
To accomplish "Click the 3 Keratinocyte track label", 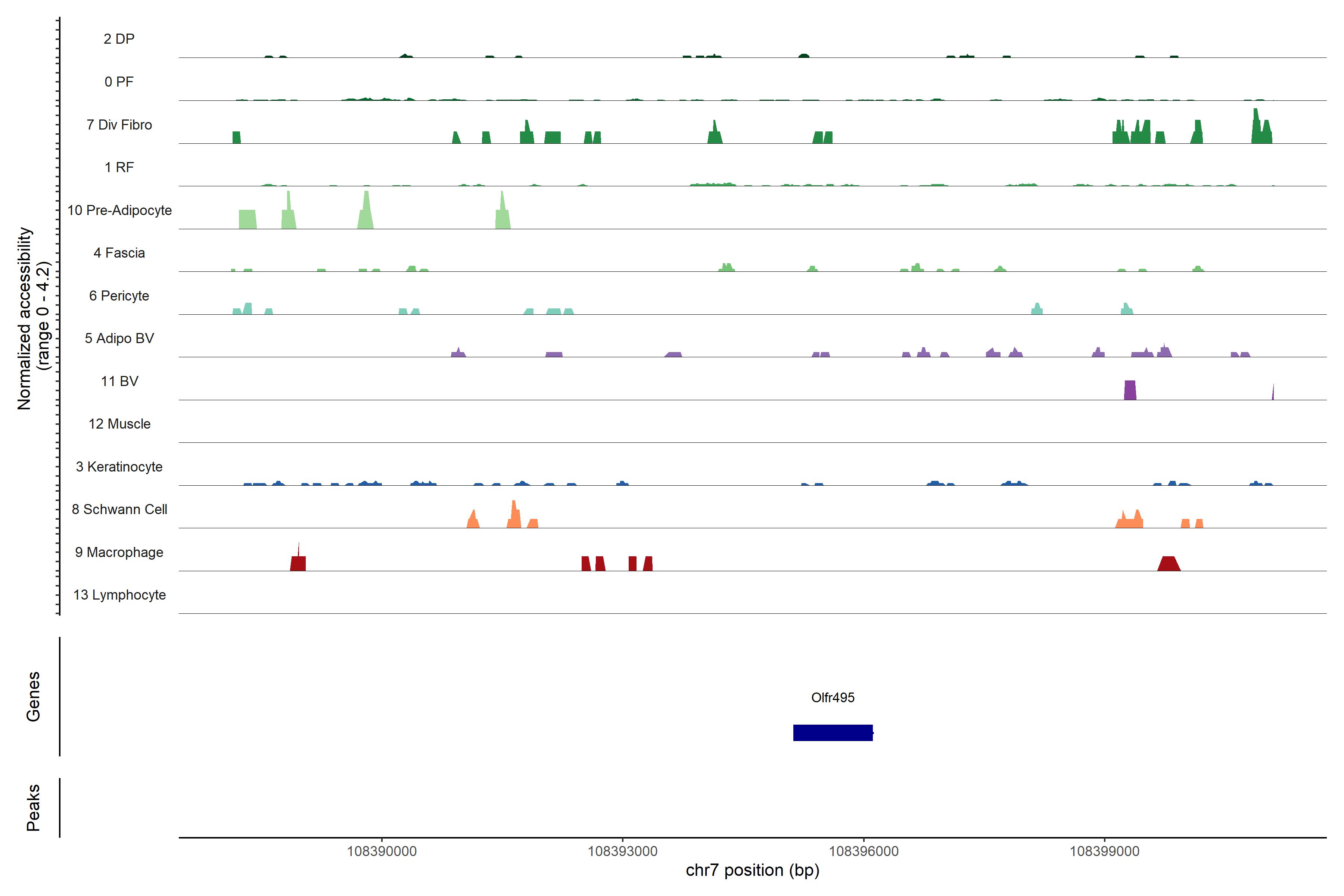I will (119, 467).
